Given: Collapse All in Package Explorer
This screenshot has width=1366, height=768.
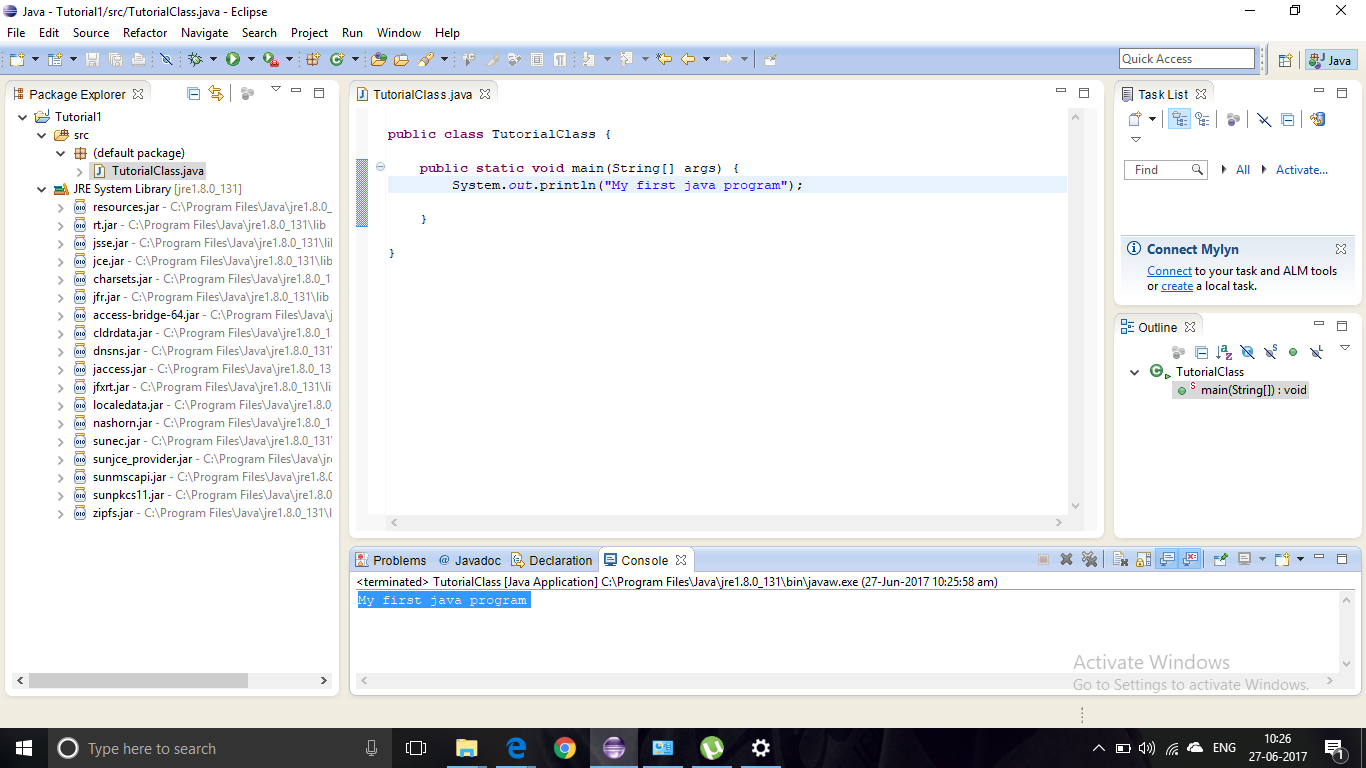Looking at the screenshot, I should click(x=193, y=94).
